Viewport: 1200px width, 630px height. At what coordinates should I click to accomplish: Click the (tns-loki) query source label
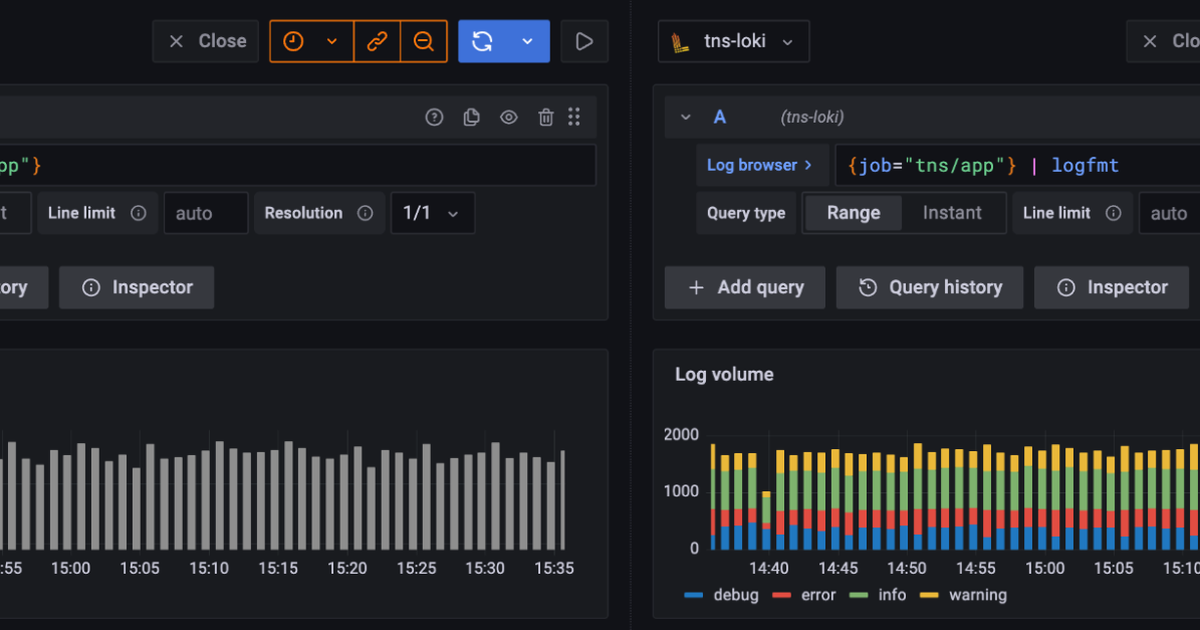tap(812, 117)
